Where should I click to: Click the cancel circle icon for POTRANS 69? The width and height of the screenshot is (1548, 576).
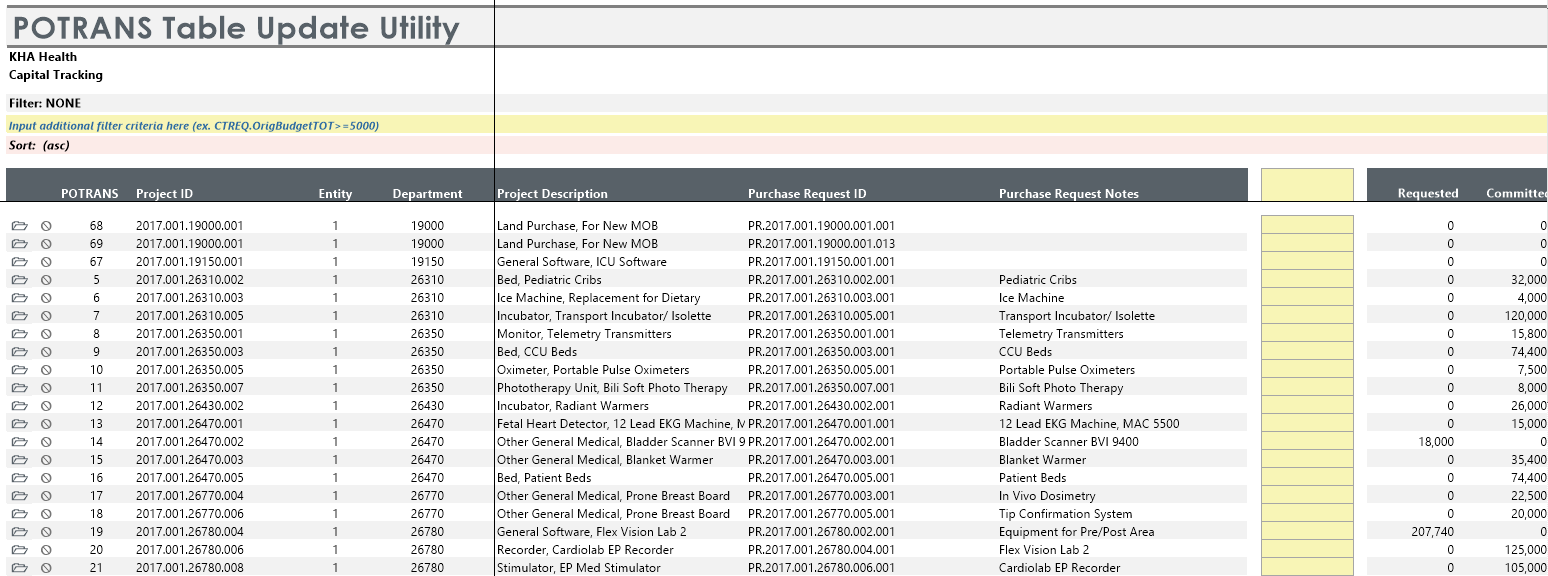46,244
